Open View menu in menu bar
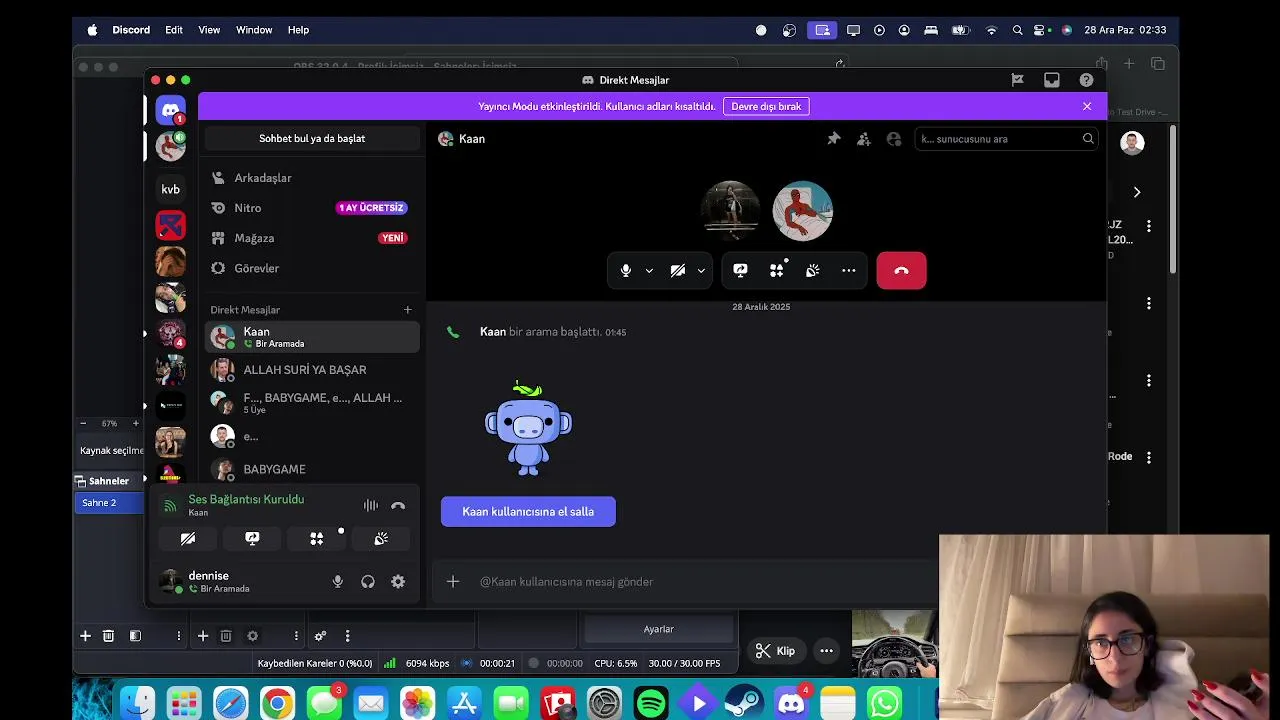This screenshot has height=720, width=1280. 209,30
